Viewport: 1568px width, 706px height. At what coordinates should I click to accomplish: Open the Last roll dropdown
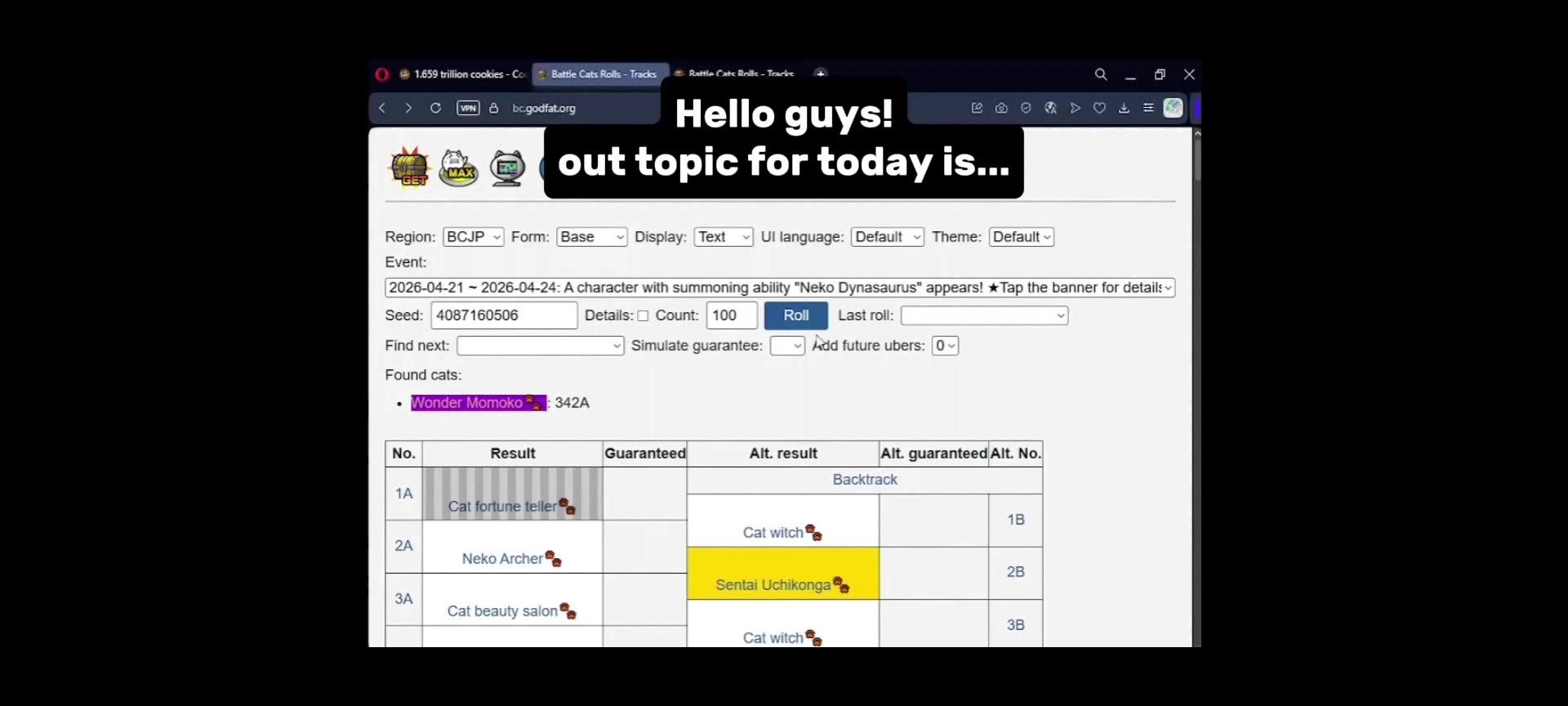[x=984, y=315]
